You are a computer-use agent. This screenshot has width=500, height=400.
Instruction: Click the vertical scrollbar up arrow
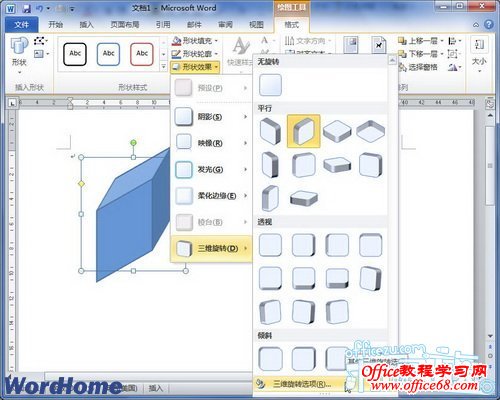pyautogui.click(x=490, y=115)
